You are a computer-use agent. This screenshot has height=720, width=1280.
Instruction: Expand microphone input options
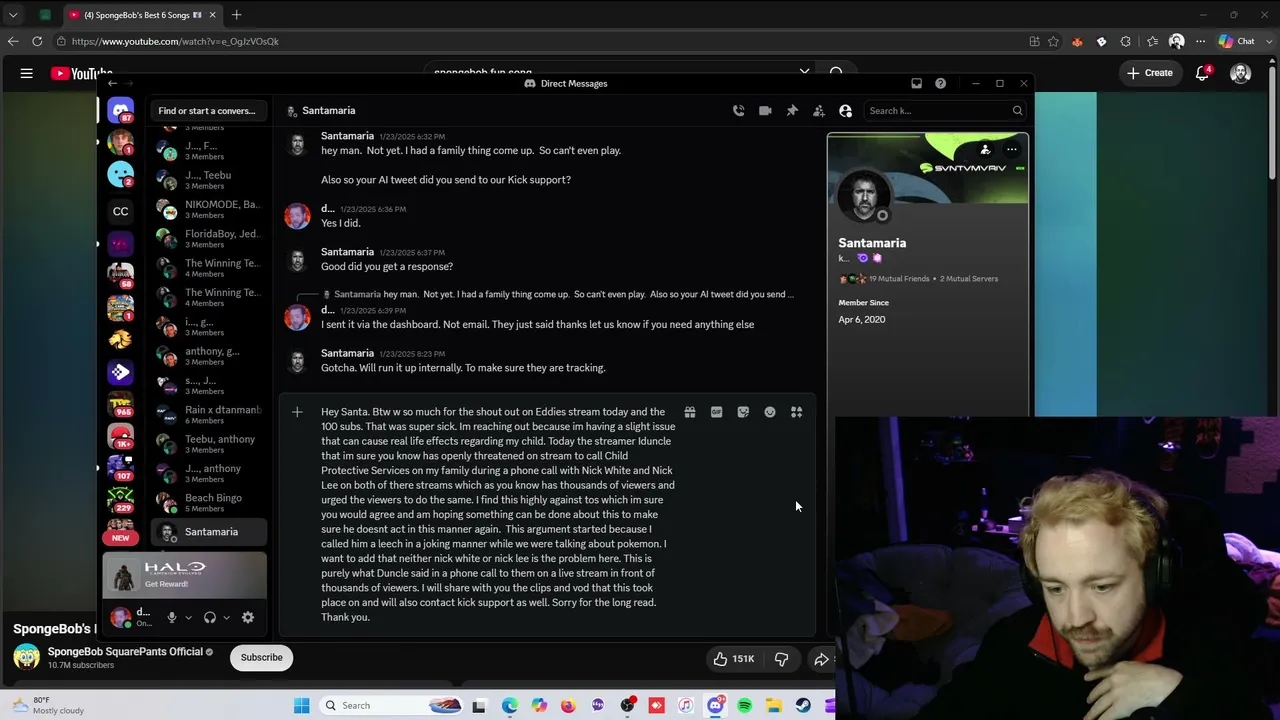[188, 618]
